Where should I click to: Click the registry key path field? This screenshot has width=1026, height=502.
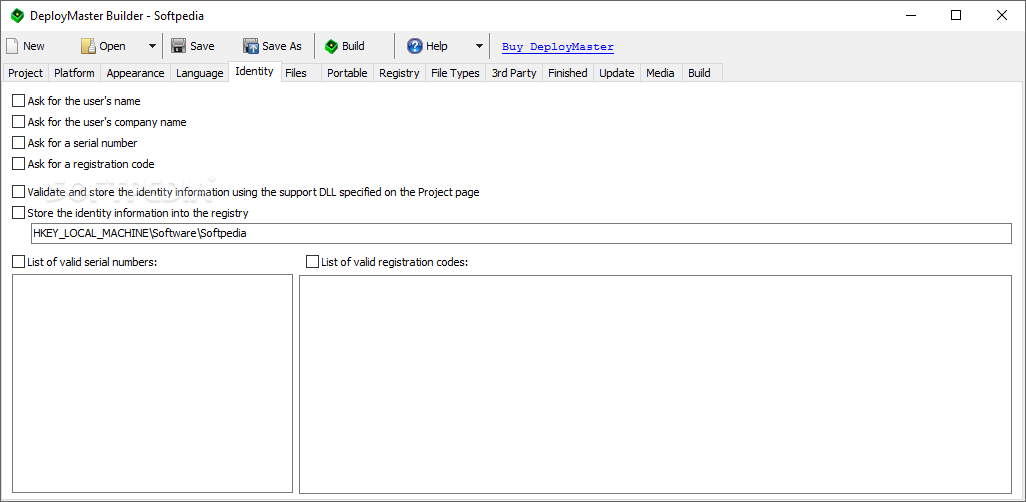coord(521,233)
